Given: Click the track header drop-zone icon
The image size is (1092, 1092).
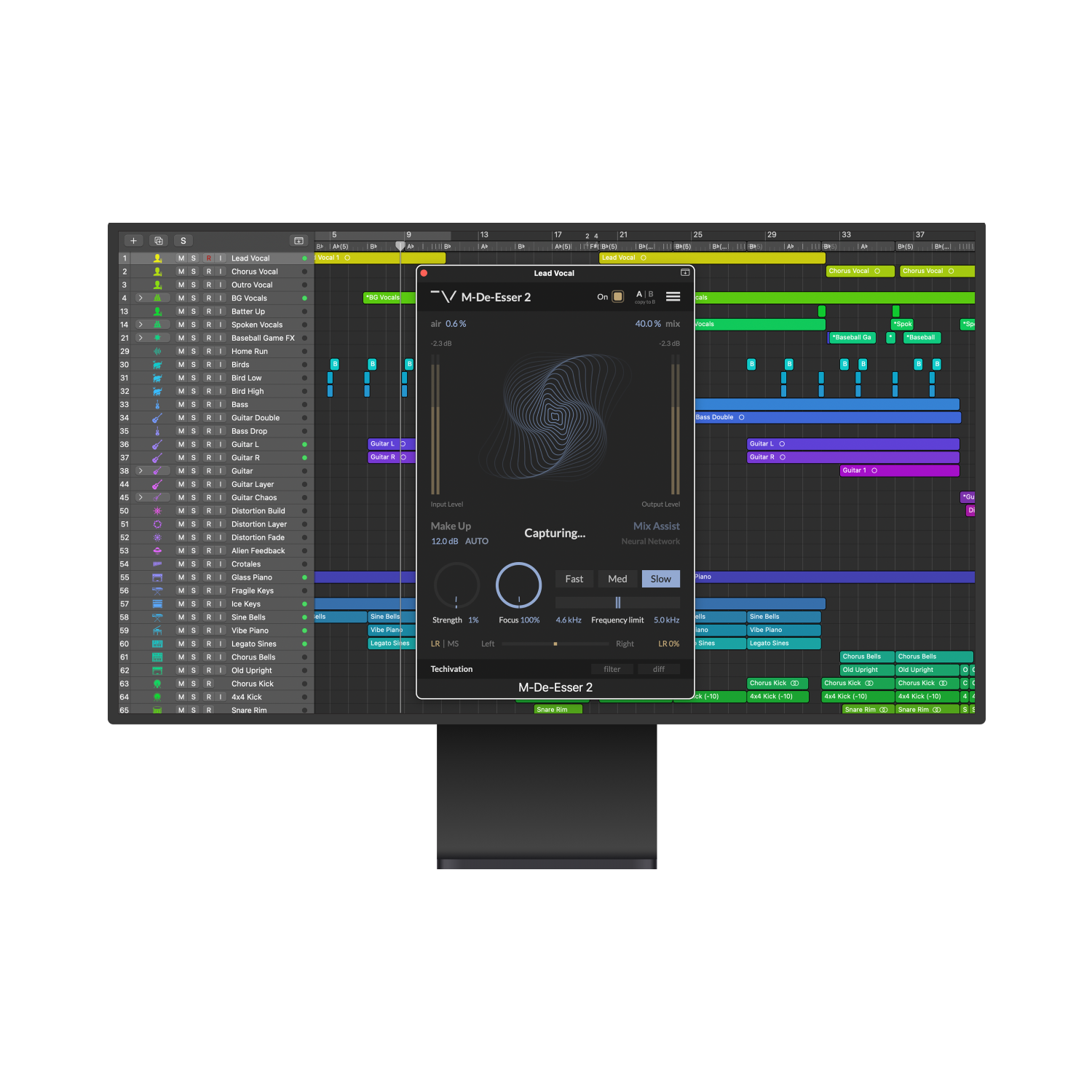Looking at the screenshot, I should (298, 241).
